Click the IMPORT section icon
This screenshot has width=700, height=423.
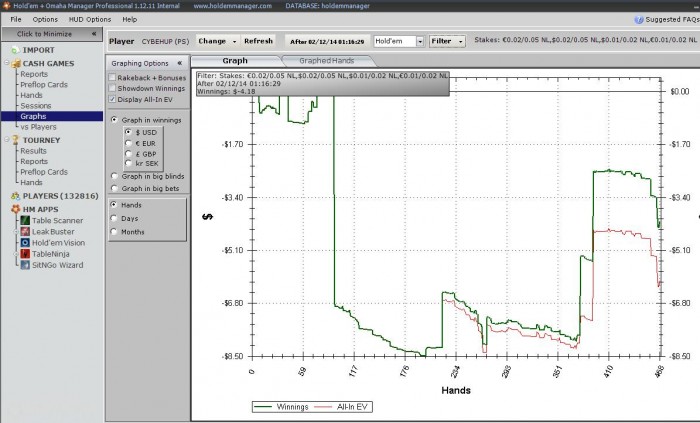coord(16,50)
